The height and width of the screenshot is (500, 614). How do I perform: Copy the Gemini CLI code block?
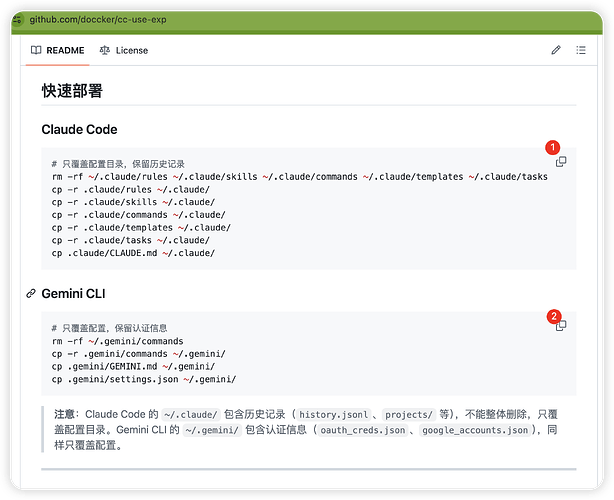(561, 326)
